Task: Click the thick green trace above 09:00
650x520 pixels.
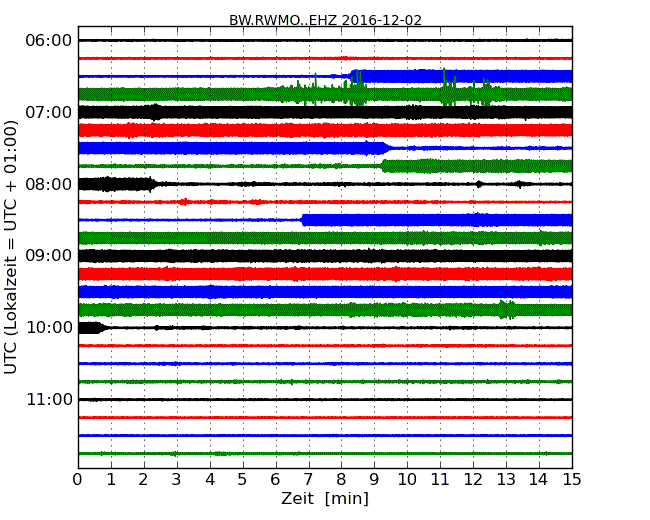Action: click(325, 238)
